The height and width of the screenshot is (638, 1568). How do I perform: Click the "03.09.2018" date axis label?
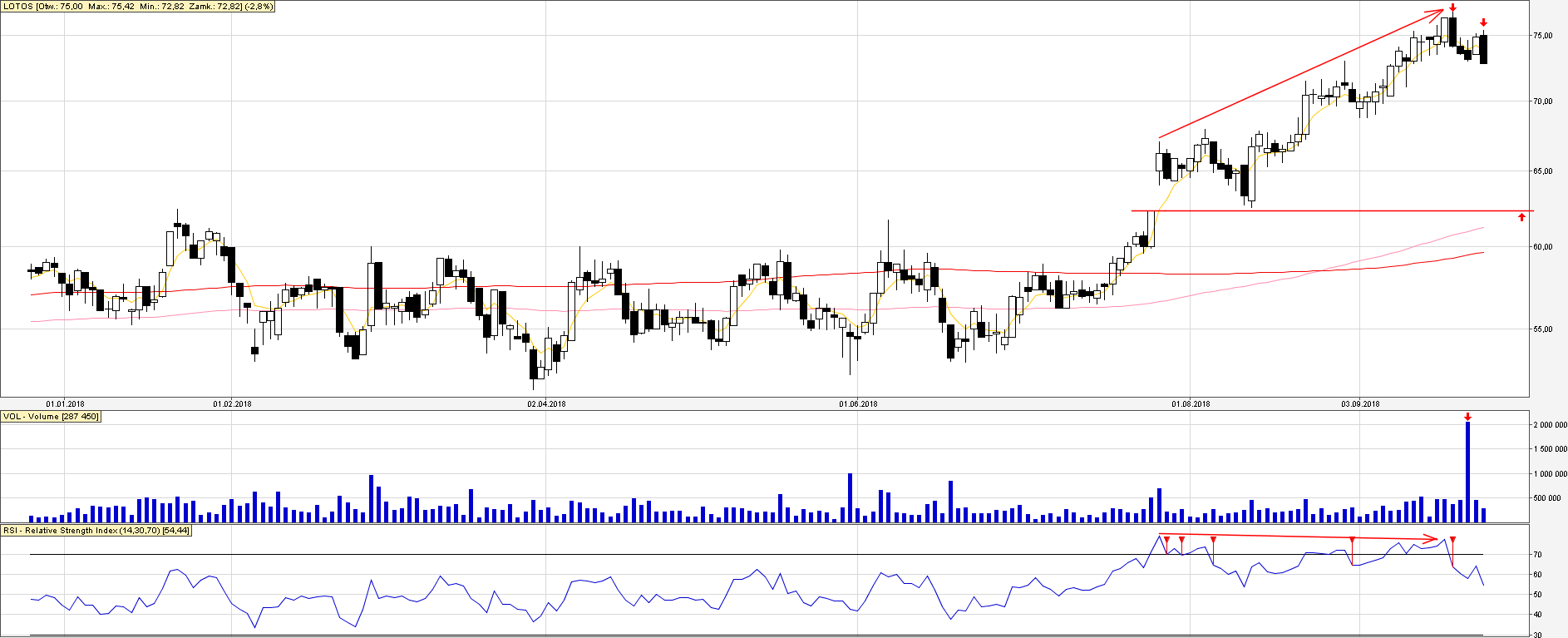(1360, 404)
